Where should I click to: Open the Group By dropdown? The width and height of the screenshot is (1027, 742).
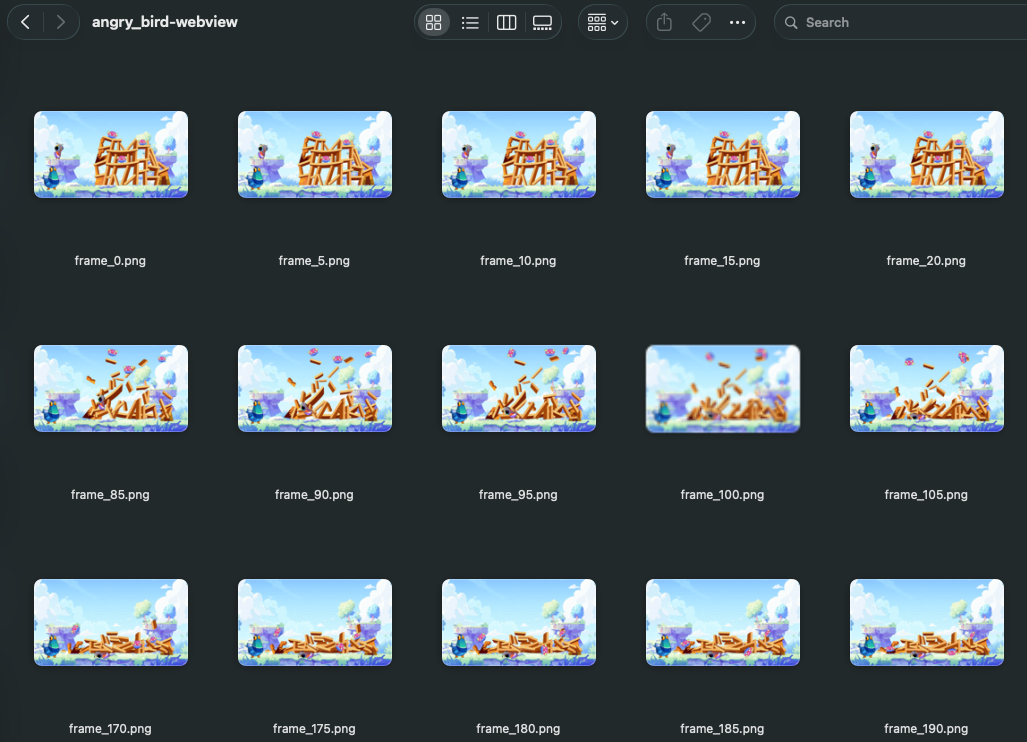[597, 21]
